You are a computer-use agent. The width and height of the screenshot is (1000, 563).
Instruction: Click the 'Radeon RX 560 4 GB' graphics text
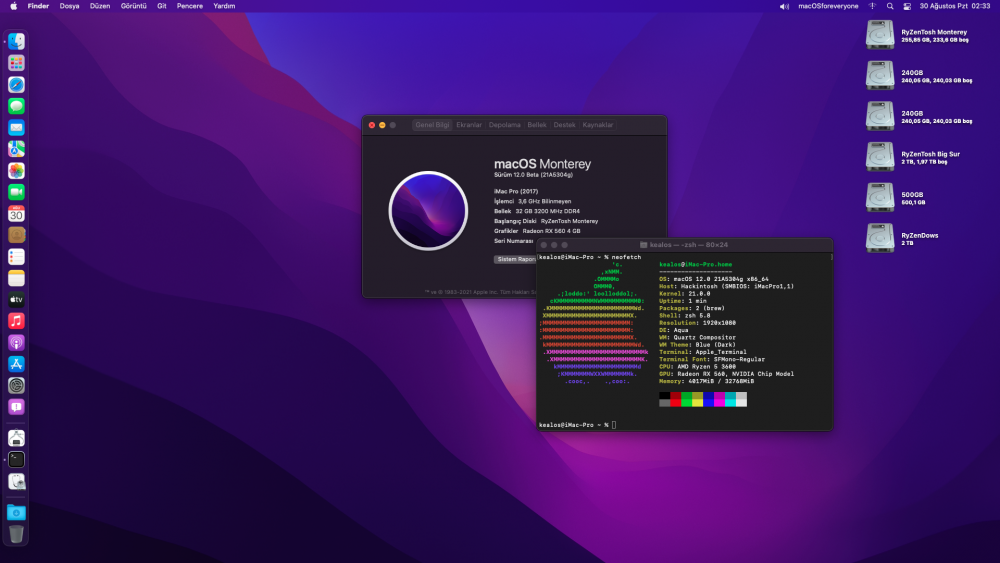[551, 231]
